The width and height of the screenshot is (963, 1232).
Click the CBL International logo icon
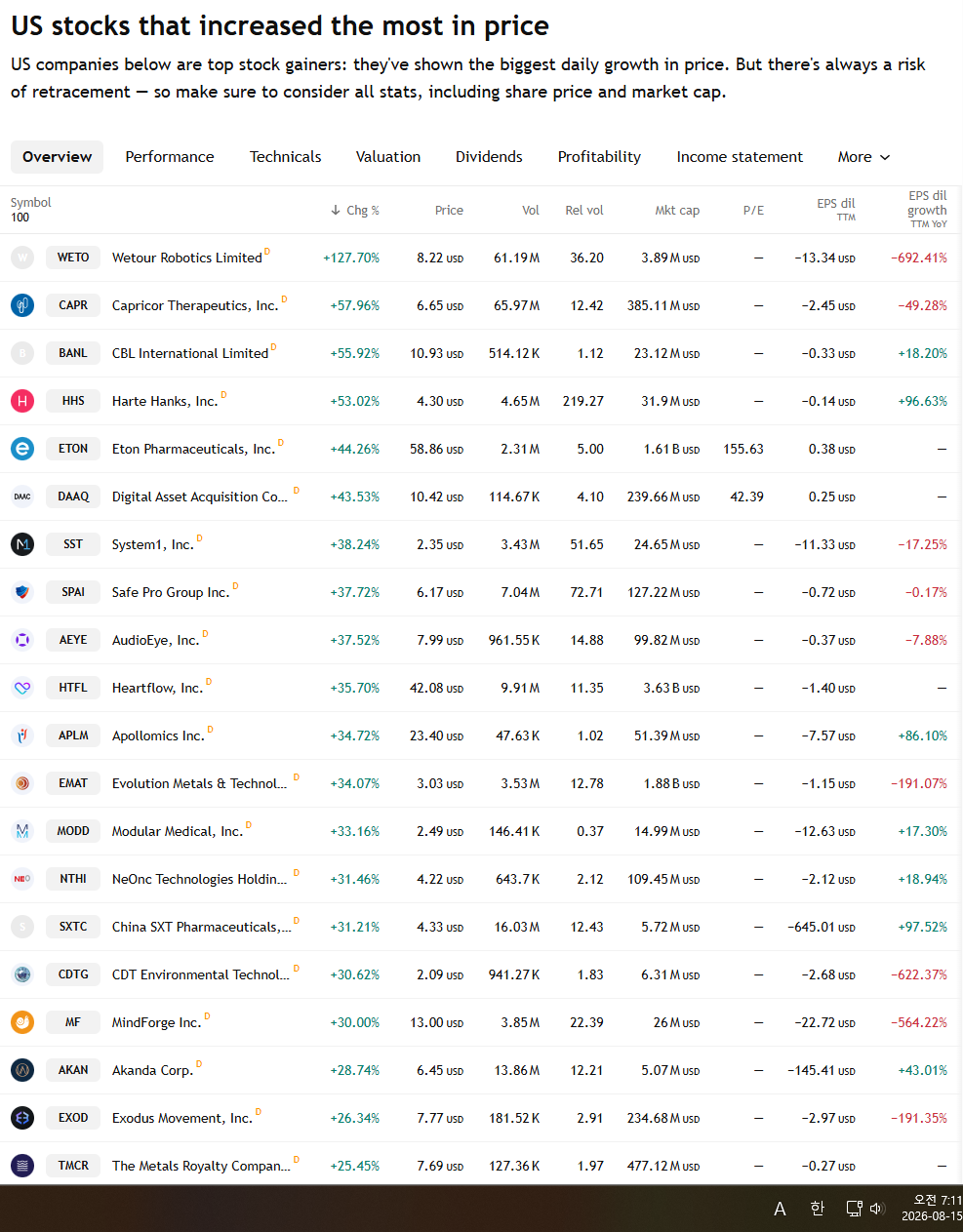22,353
